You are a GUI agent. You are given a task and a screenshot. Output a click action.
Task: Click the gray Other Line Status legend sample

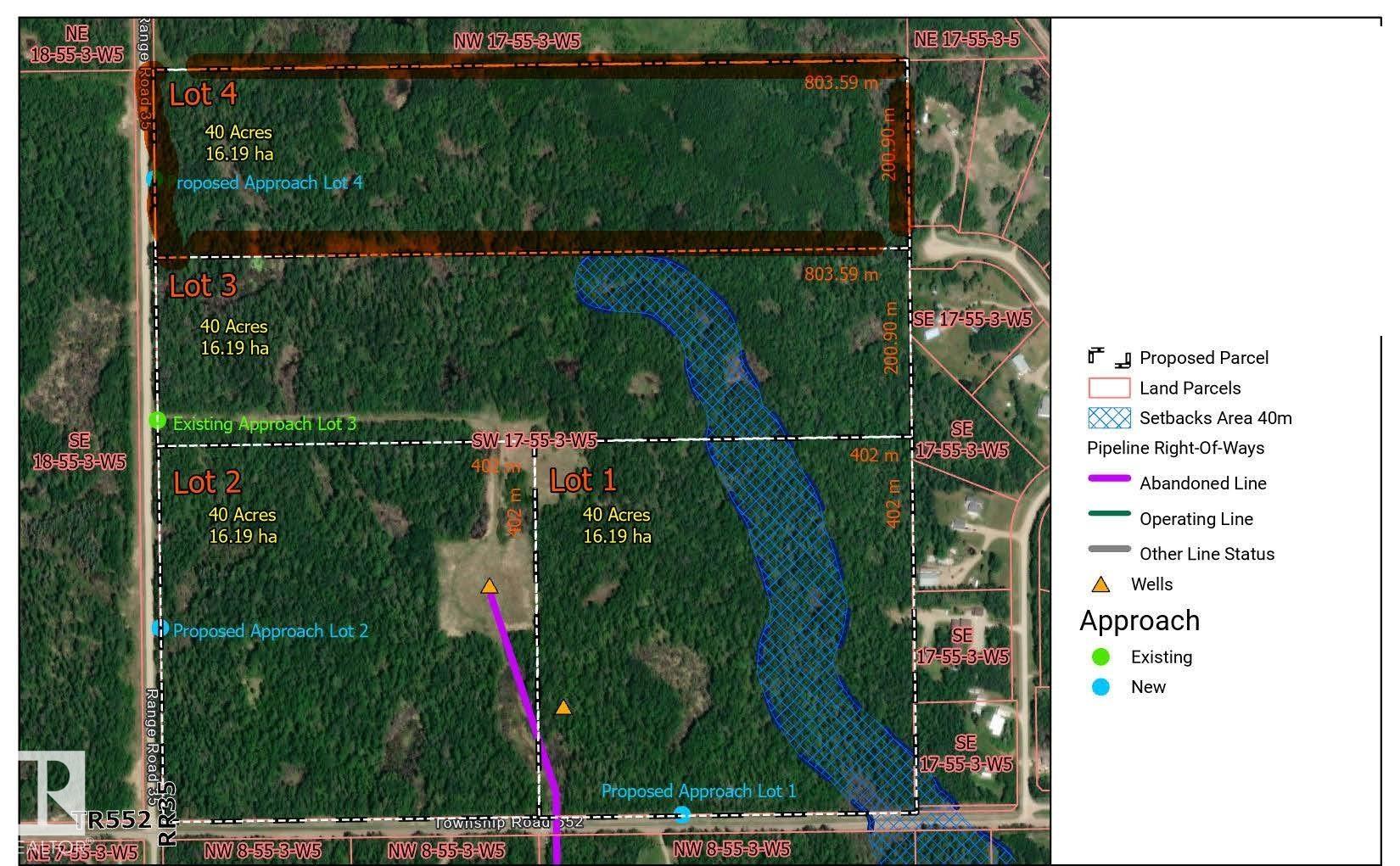(1109, 550)
